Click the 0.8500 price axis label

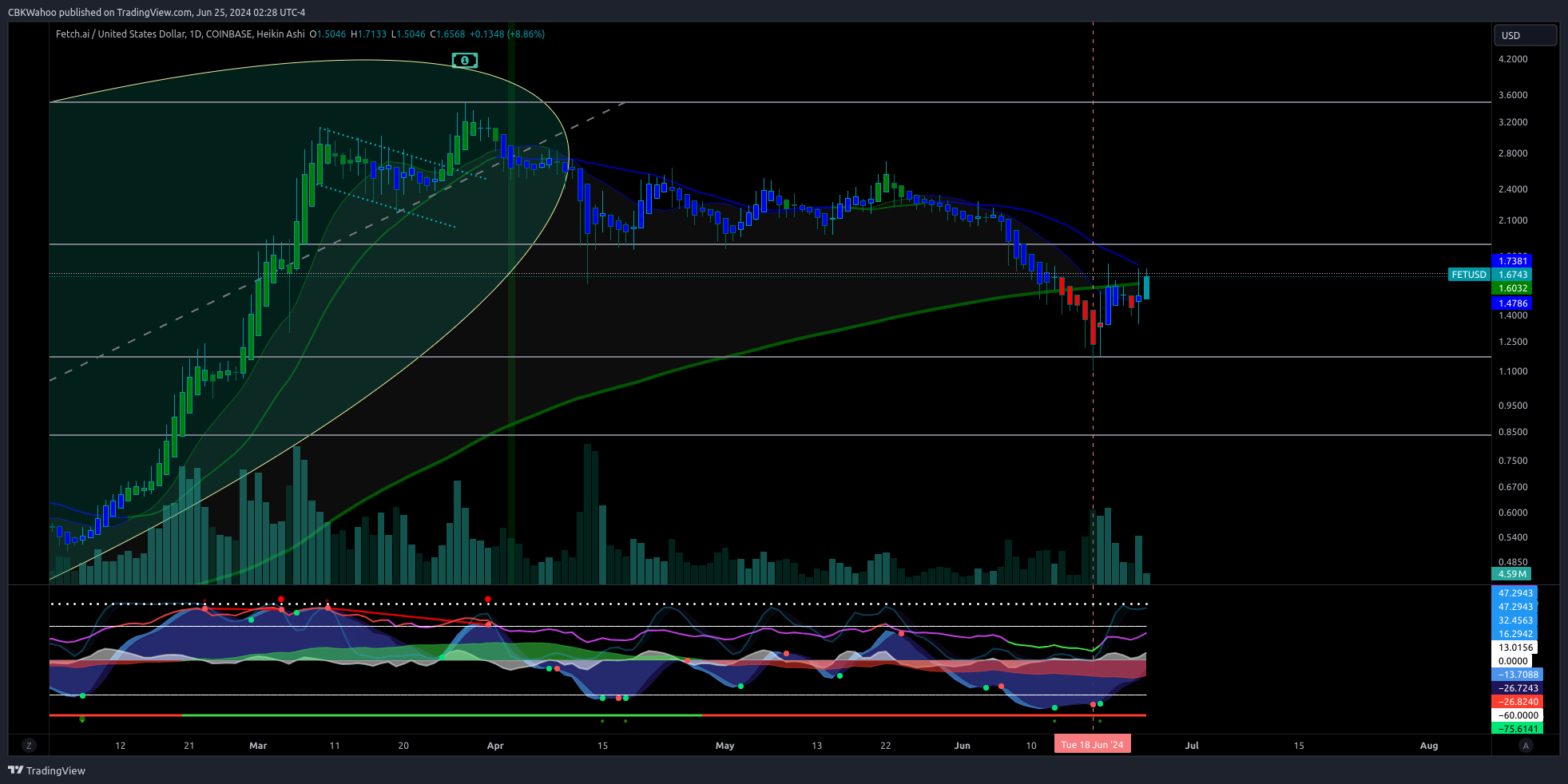click(1513, 432)
